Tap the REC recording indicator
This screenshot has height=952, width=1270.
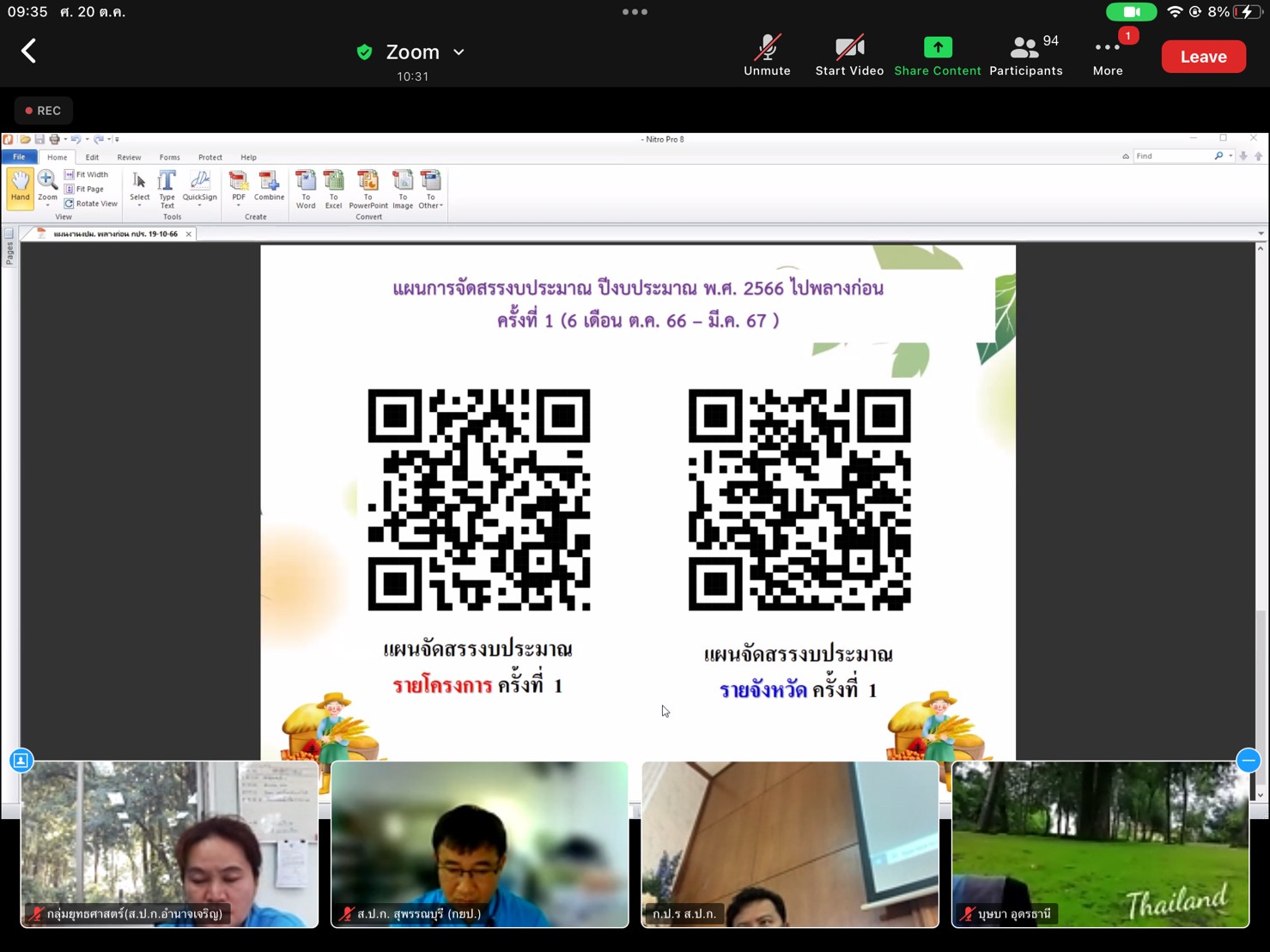[x=43, y=111]
